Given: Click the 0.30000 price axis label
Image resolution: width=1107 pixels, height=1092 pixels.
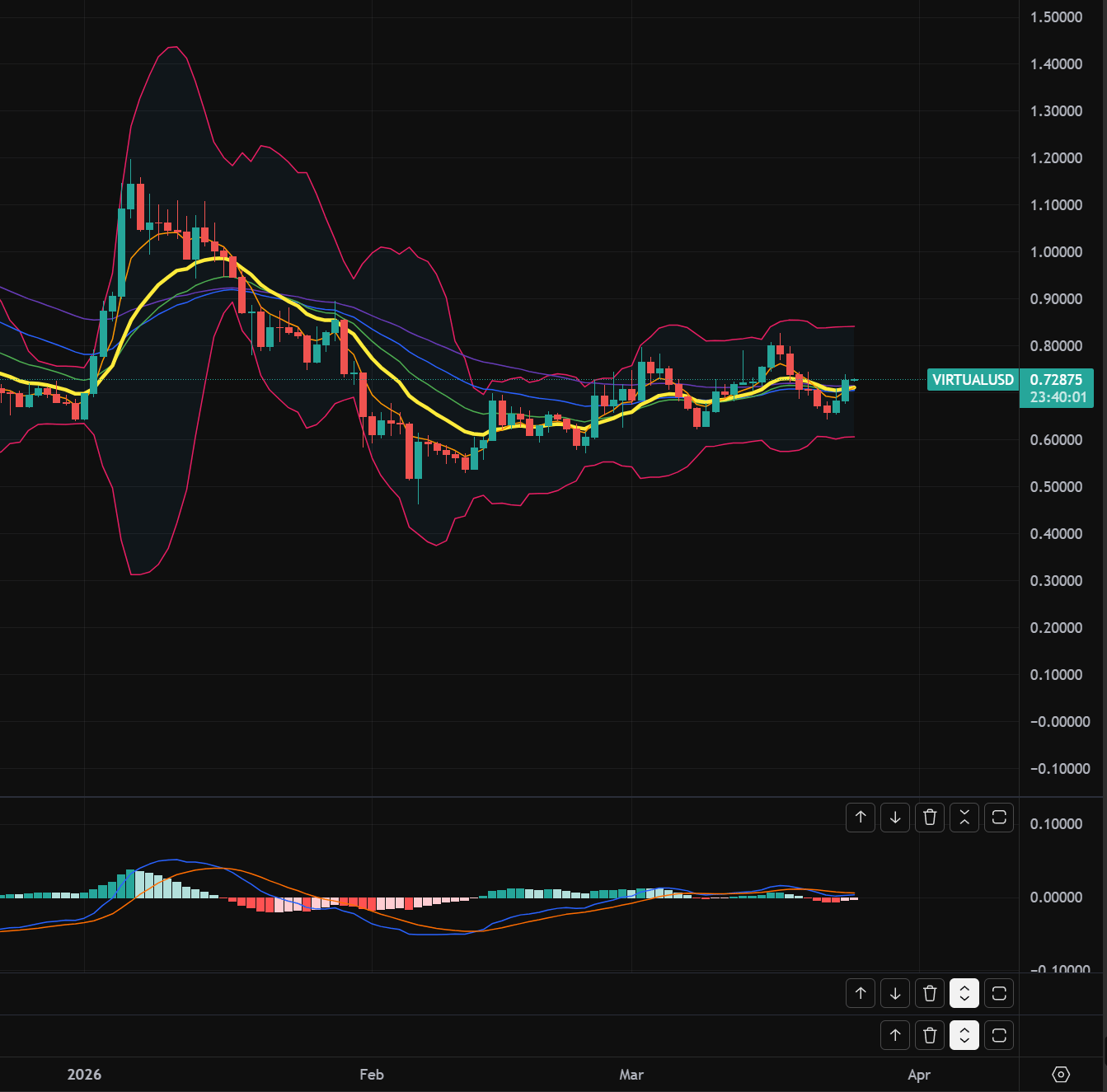Looking at the screenshot, I should [x=1057, y=581].
